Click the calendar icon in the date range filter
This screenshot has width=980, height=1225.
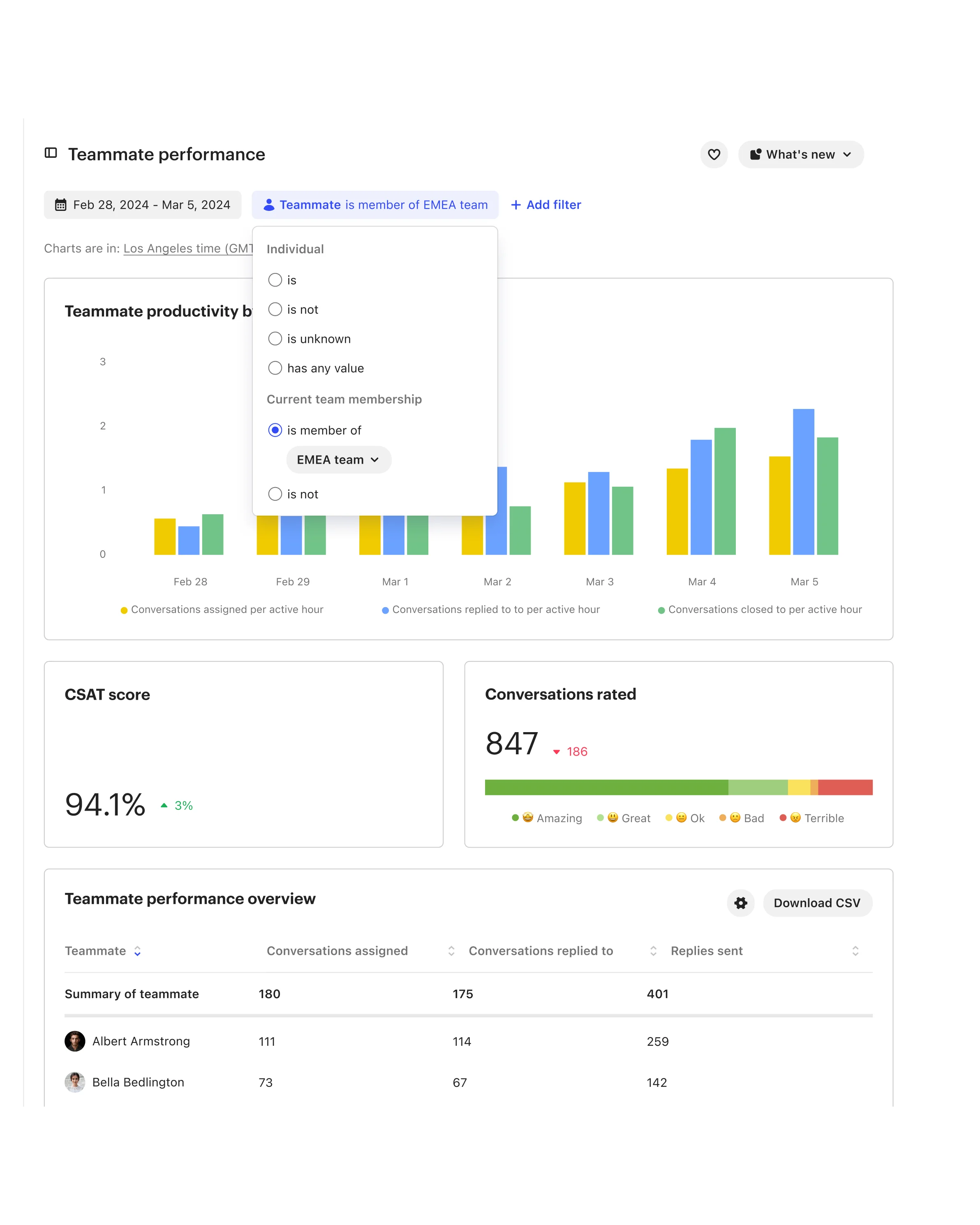61,205
